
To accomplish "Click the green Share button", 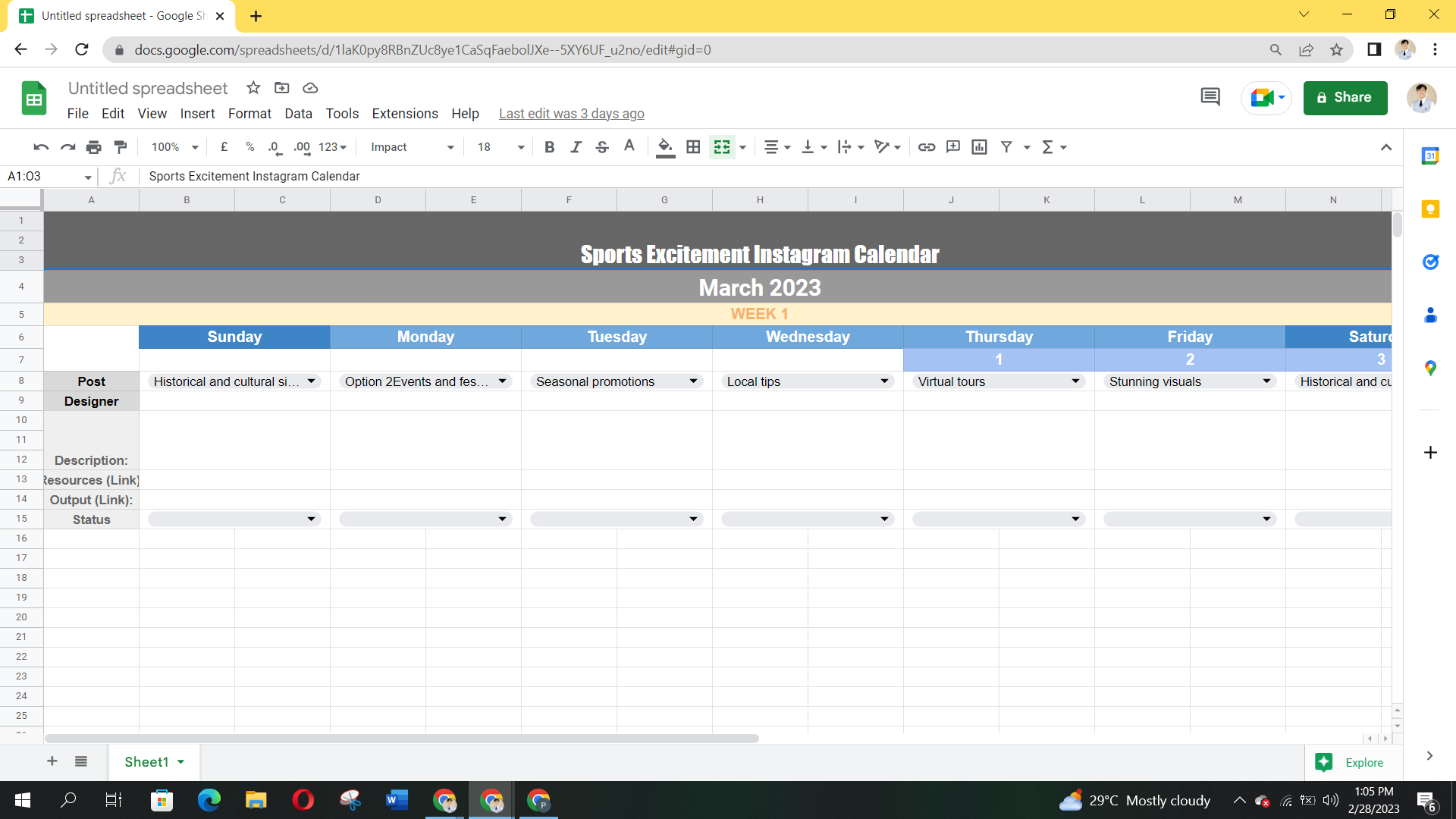I will (1345, 98).
